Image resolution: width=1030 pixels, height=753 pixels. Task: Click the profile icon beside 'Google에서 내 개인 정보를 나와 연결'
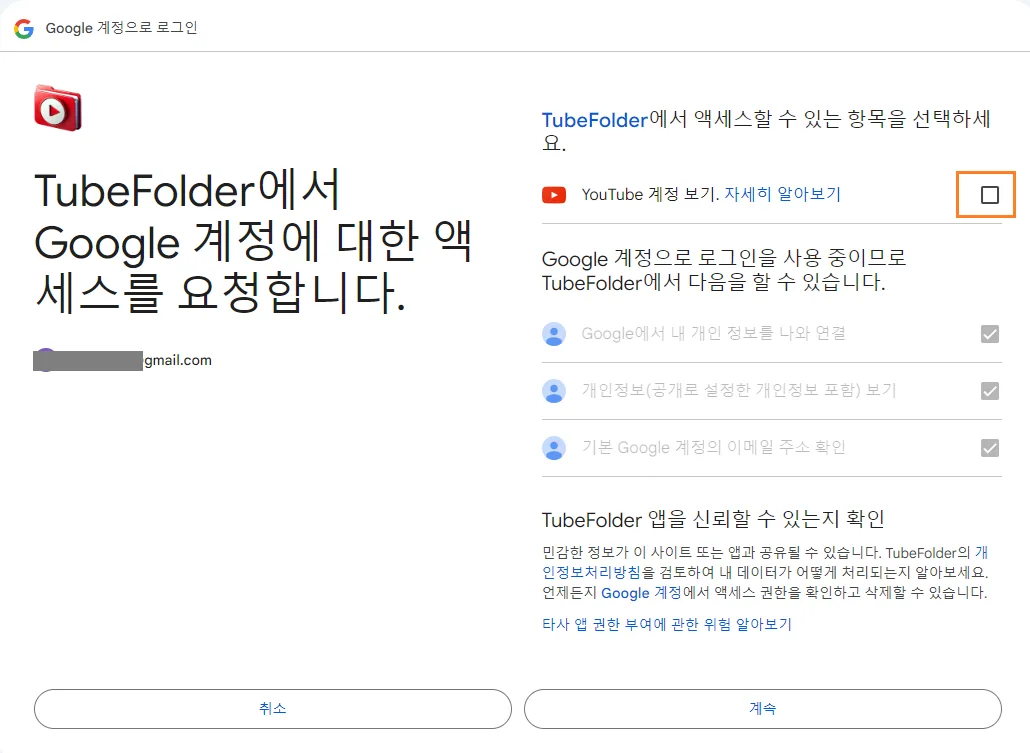click(554, 334)
